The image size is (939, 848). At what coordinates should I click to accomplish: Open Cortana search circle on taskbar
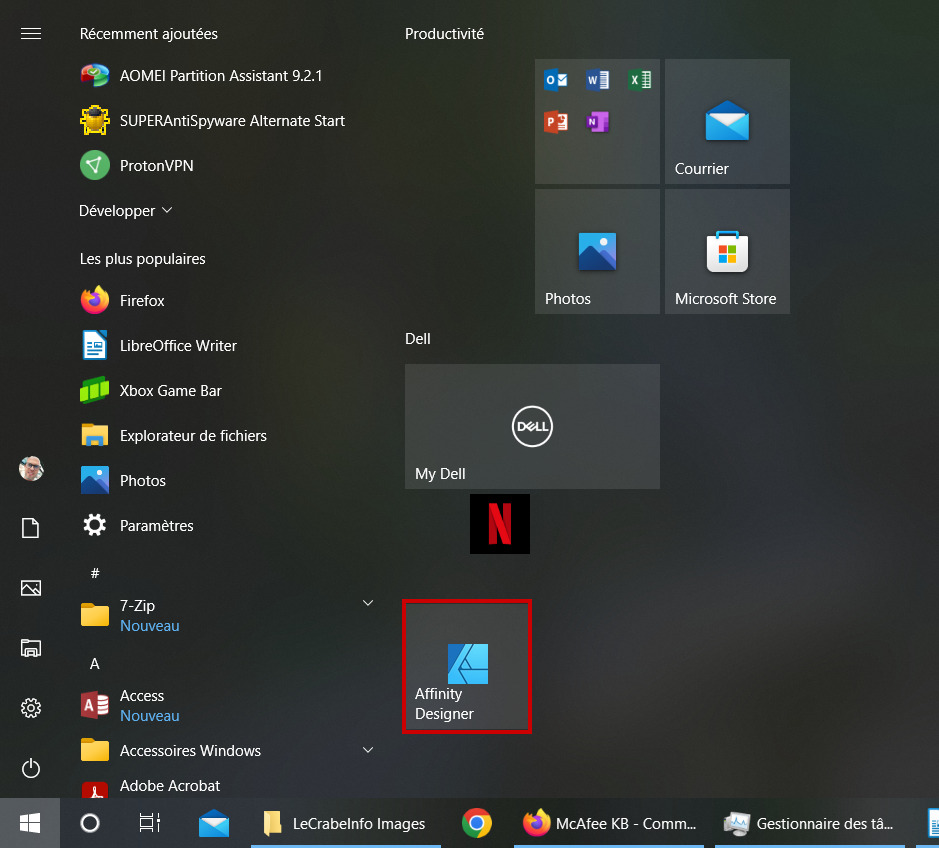(x=90, y=823)
